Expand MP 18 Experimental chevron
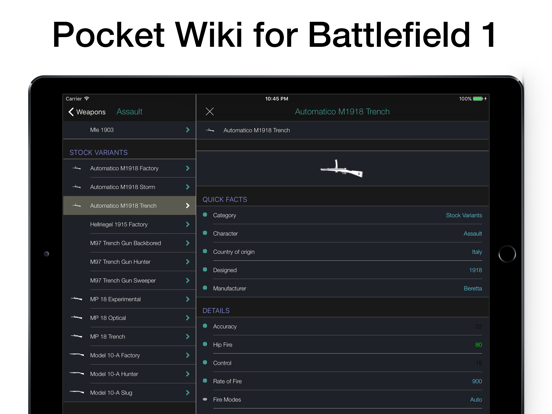Screen dimensions: 552x414 (x=188, y=299)
